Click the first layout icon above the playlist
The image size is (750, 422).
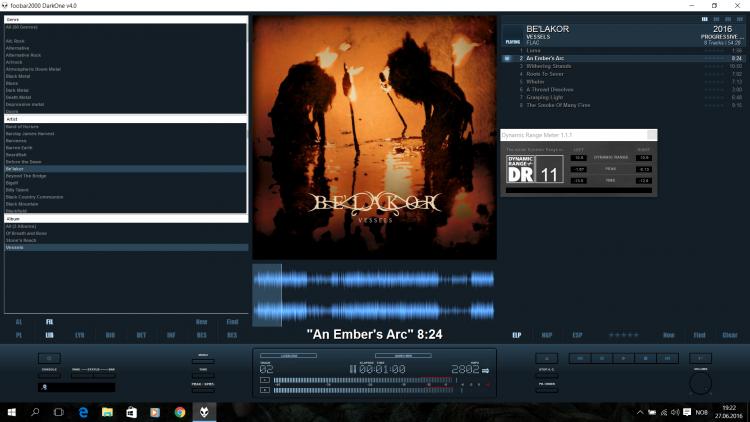click(x=705, y=19)
